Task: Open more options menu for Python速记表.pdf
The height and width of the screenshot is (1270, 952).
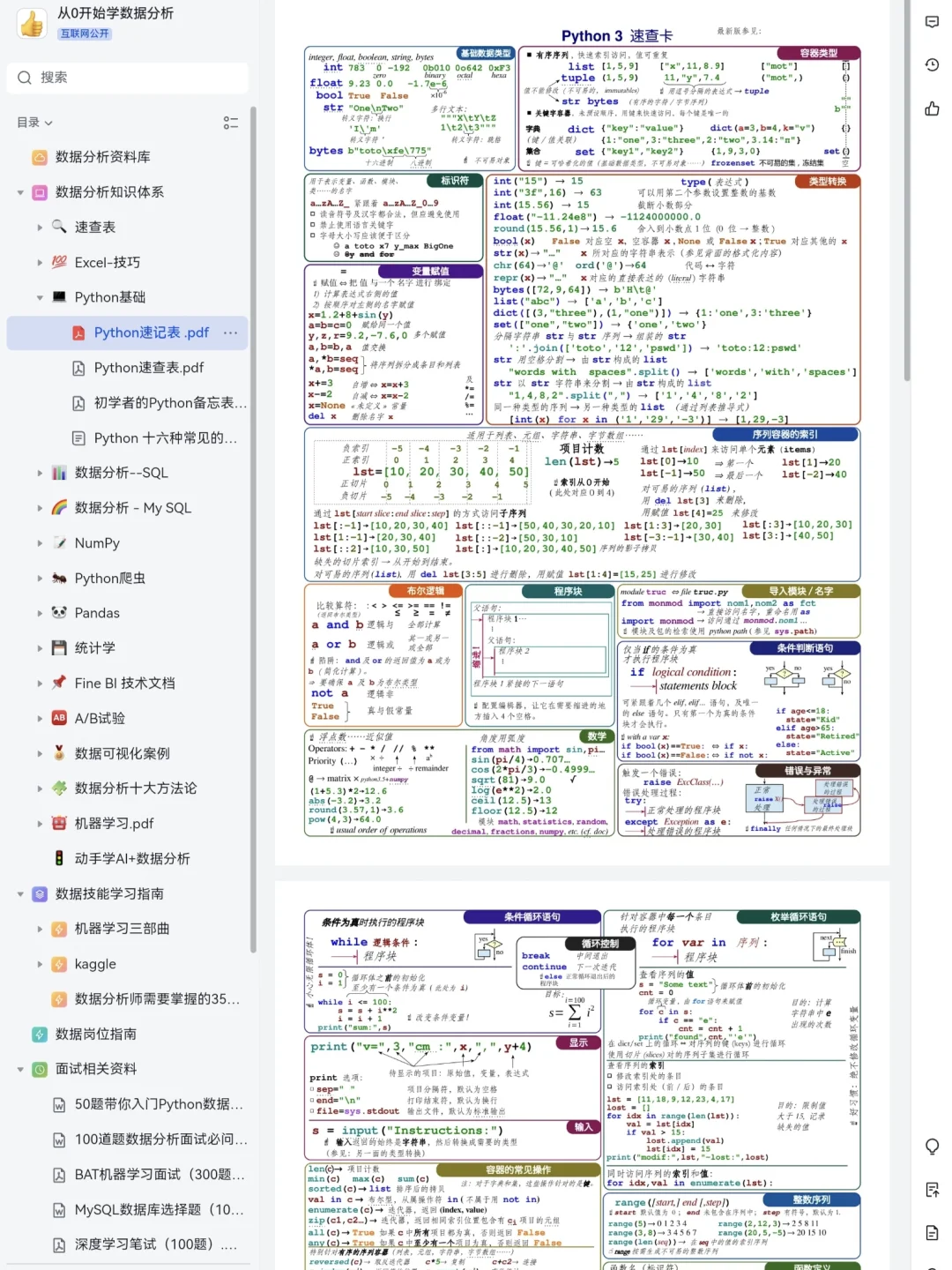Action: pyautogui.click(x=231, y=332)
